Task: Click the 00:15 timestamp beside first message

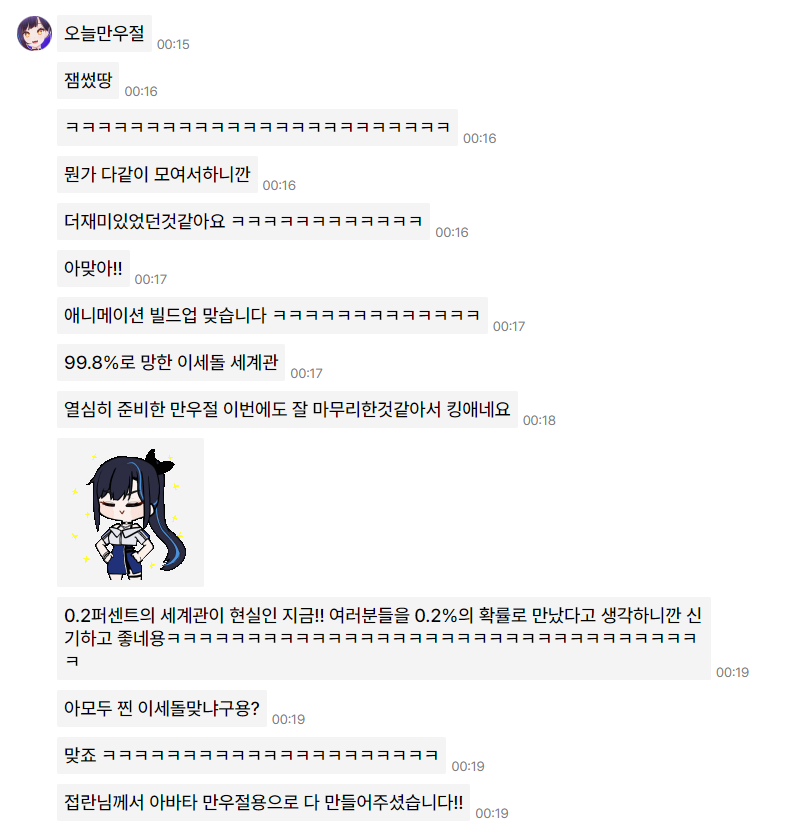Action: click(173, 44)
